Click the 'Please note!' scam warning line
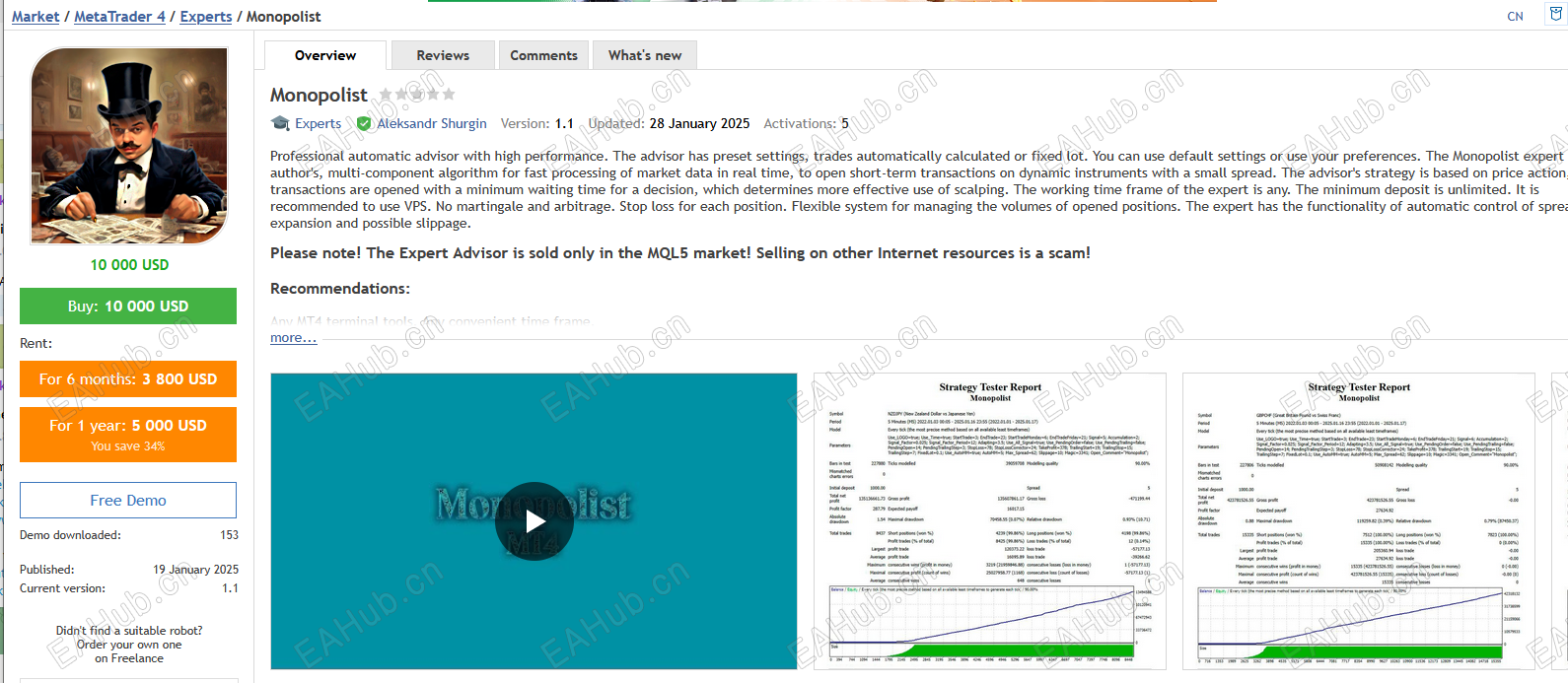 [x=680, y=252]
